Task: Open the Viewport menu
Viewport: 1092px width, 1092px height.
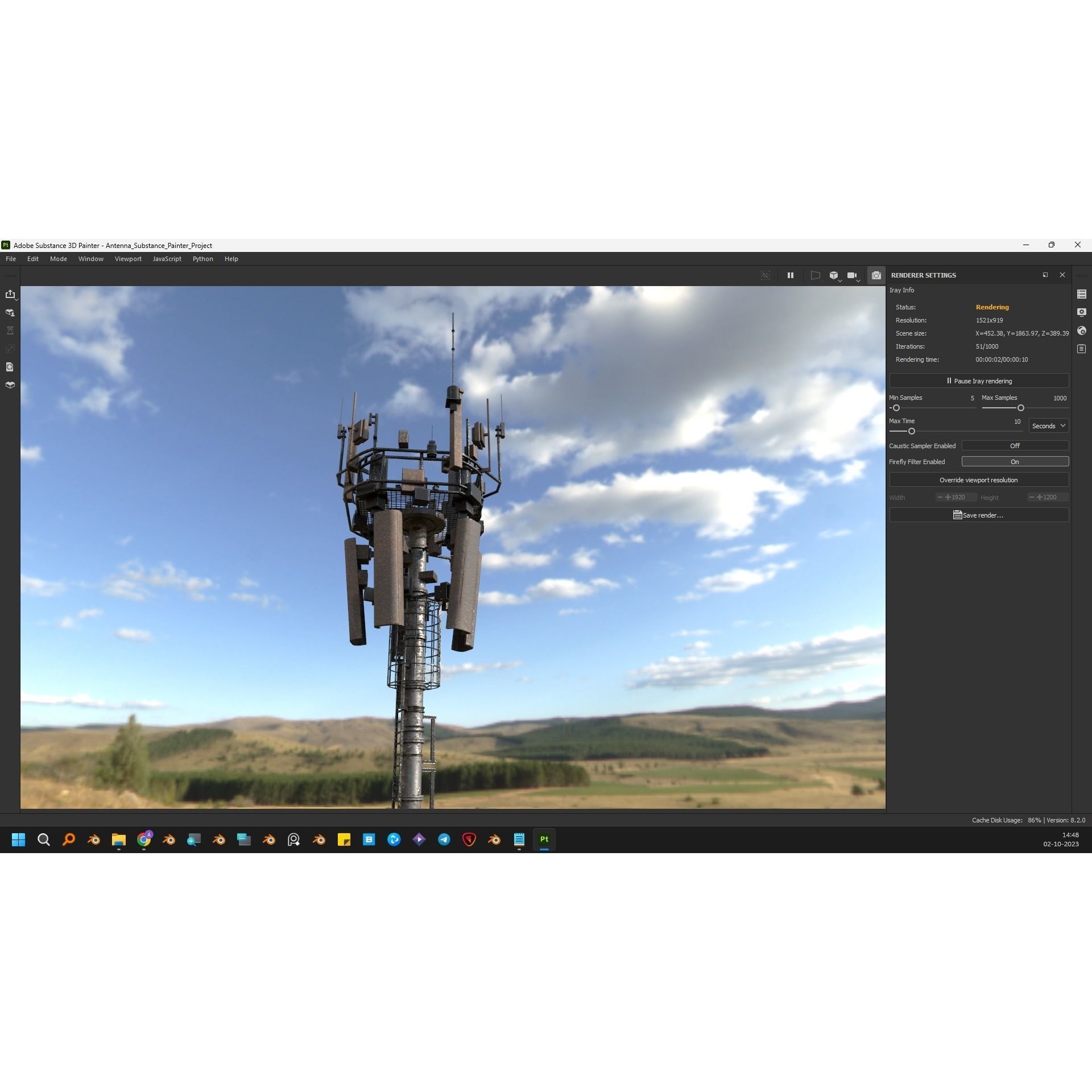Action: coord(128,259)
